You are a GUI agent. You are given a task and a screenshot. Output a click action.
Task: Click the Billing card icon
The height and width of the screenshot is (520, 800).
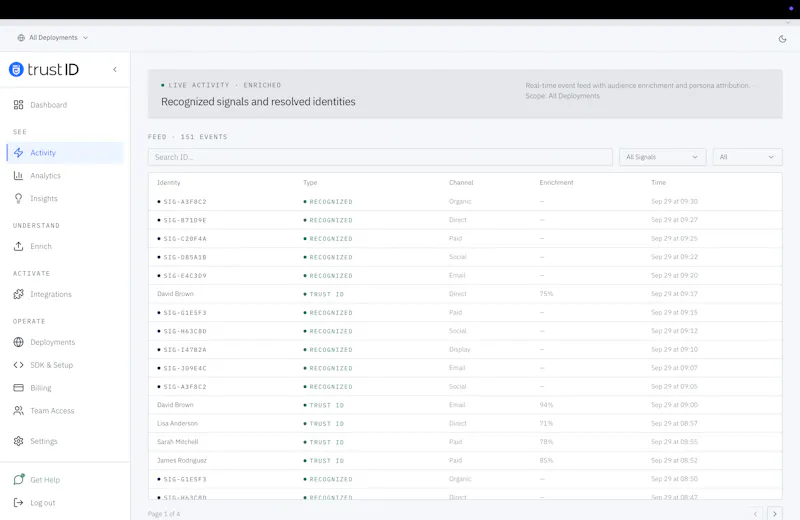point(18,388)
